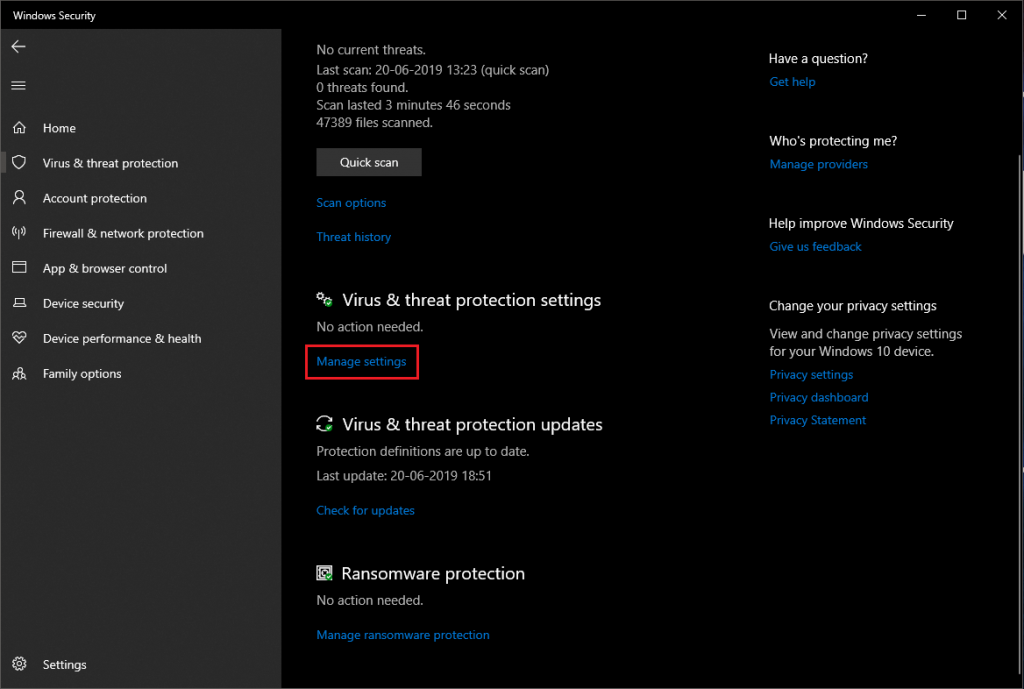This screenshot has width=1024, height=689.
Task: Click the Firewall antenna icon
Action: pyautogui.click(x=20, y=232)
